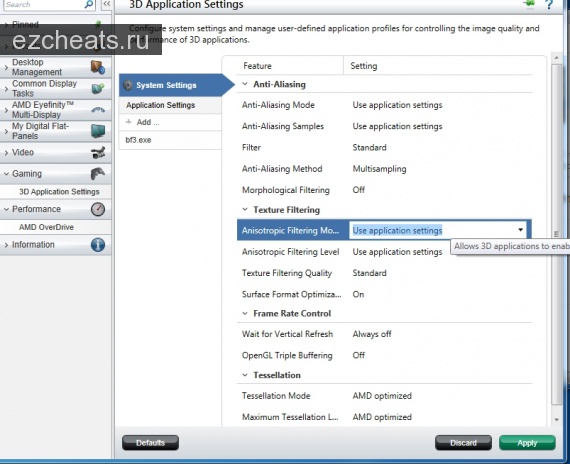570x464 pixels.
Task: Collapse the Gaming section
Action: coord(6,174)
